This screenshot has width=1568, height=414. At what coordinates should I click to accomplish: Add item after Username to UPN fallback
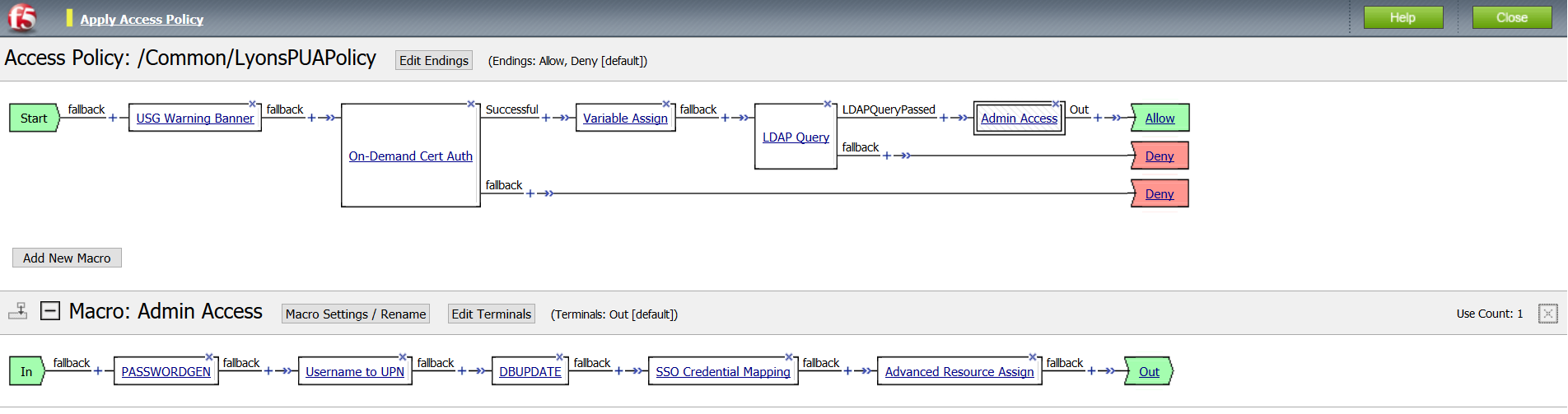[x=461, y=371]
